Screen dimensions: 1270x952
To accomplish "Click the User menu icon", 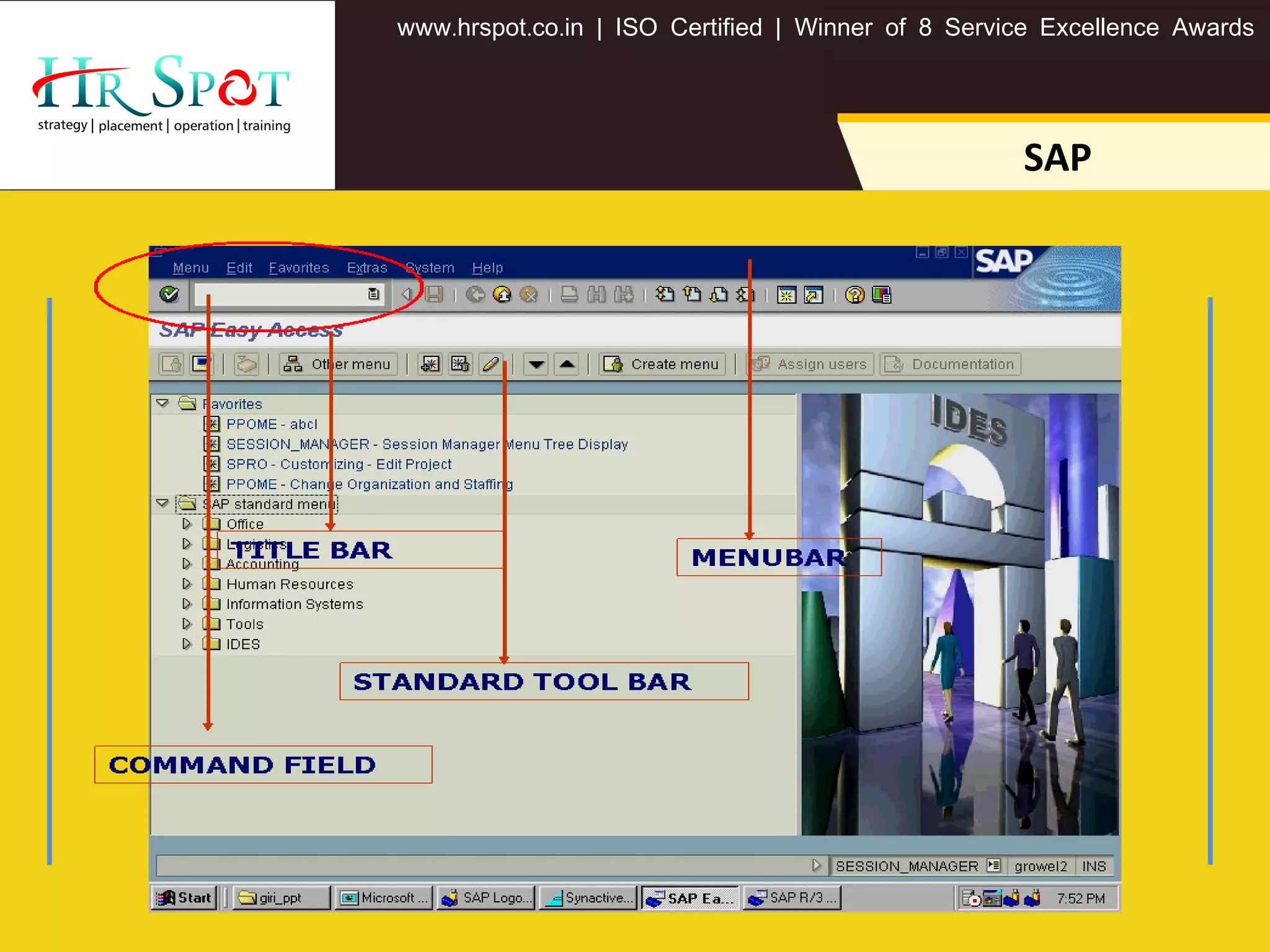I will (172, 364).
